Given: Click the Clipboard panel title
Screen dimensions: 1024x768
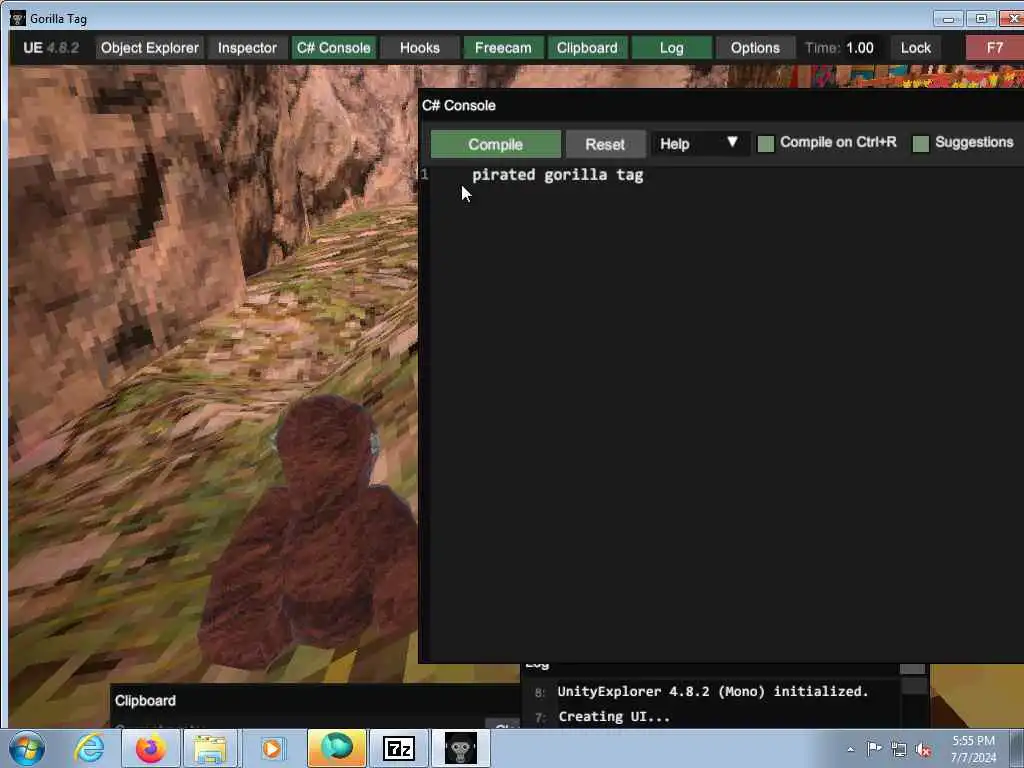Looking at the screenshot, I should tap(145, 701).
